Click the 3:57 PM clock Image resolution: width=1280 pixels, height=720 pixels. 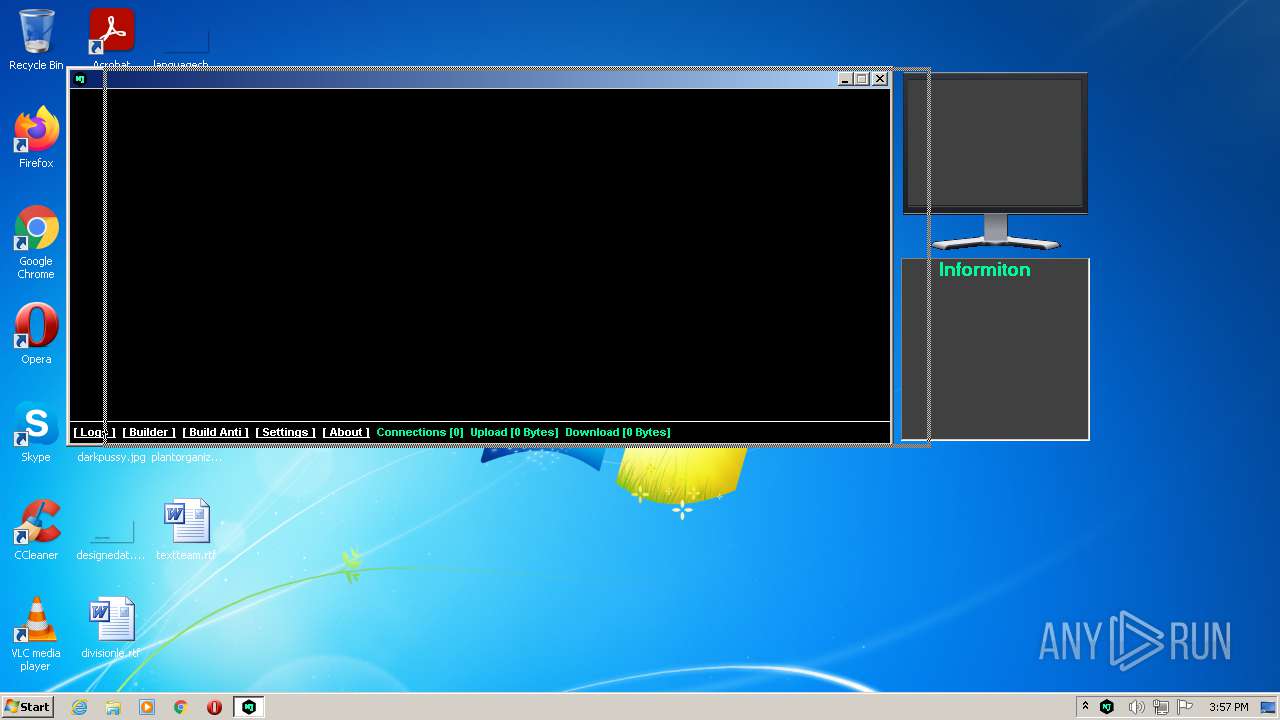pyautogui.click(x=1229, y=707)
